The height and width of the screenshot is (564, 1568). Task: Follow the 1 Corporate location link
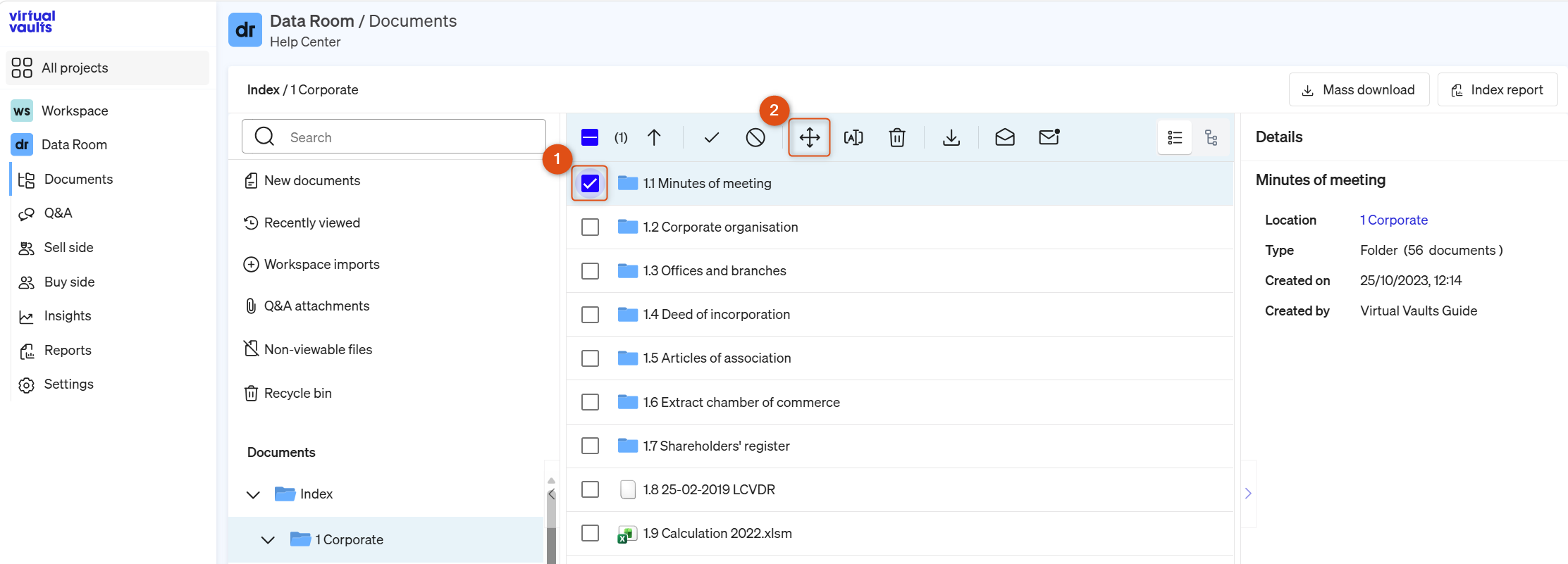tap(1394, 220)
